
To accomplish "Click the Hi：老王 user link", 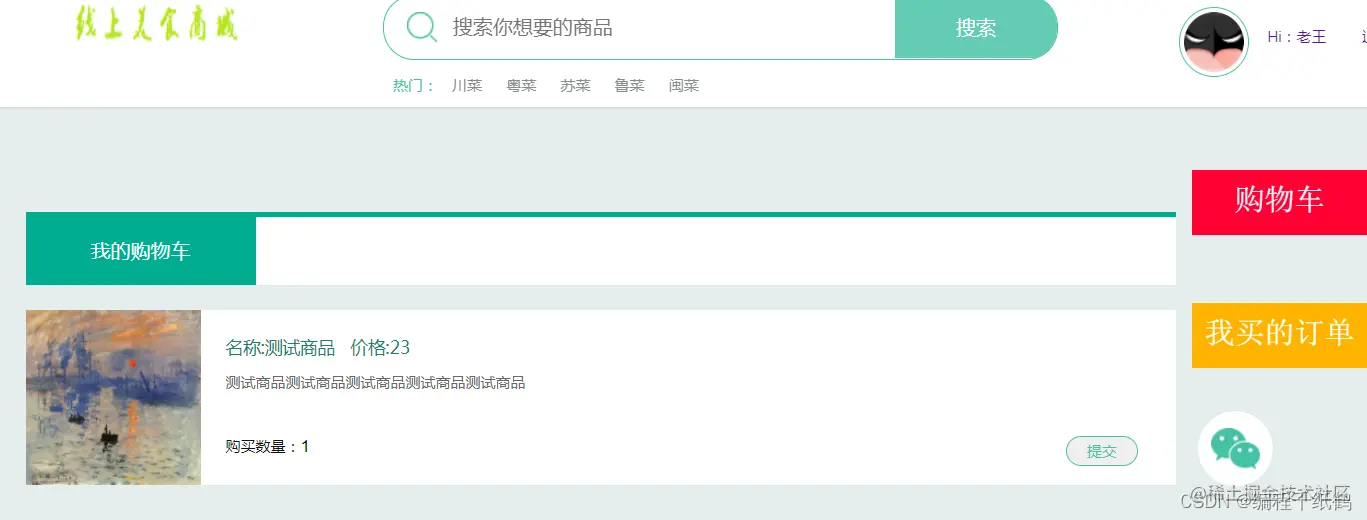I will click(x=1296, y=37).
